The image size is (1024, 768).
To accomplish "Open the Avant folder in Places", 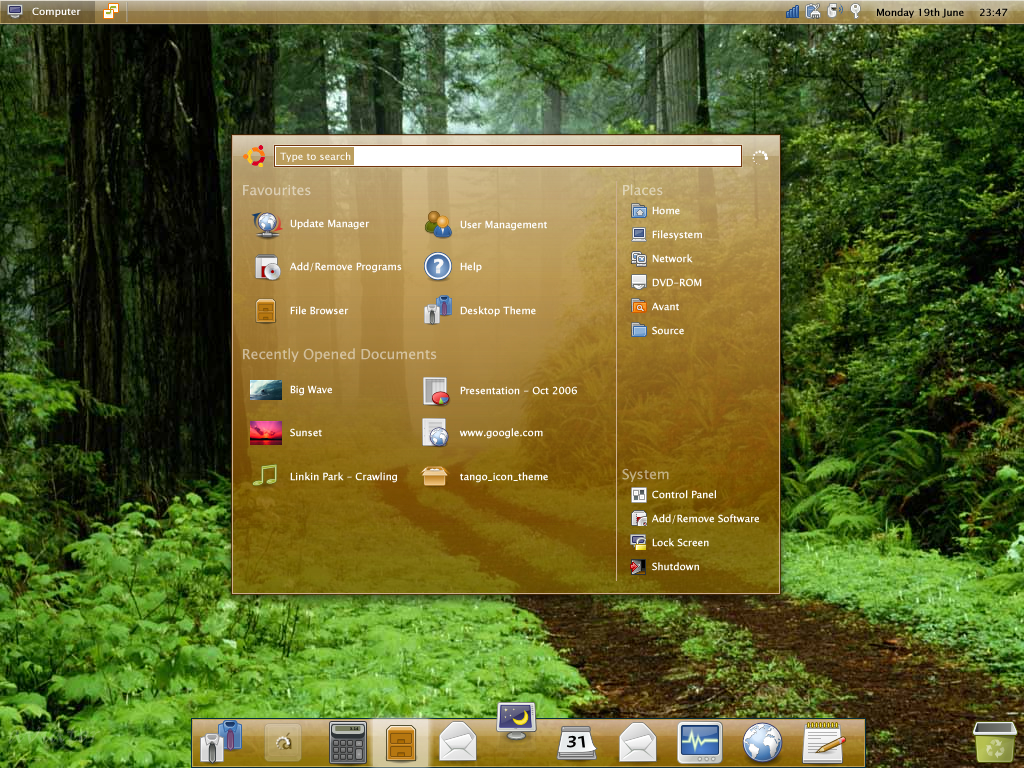I will 655,306.
